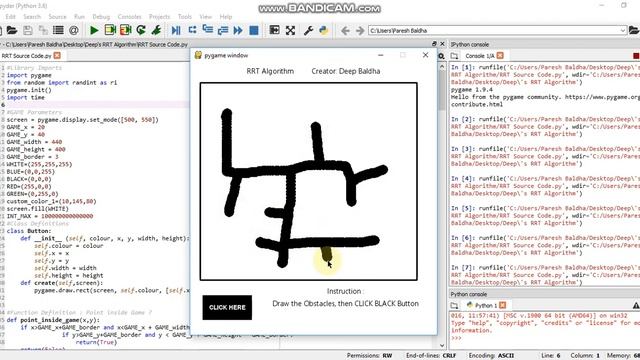Click the Permissions: RW status entry

pos(369,356)
